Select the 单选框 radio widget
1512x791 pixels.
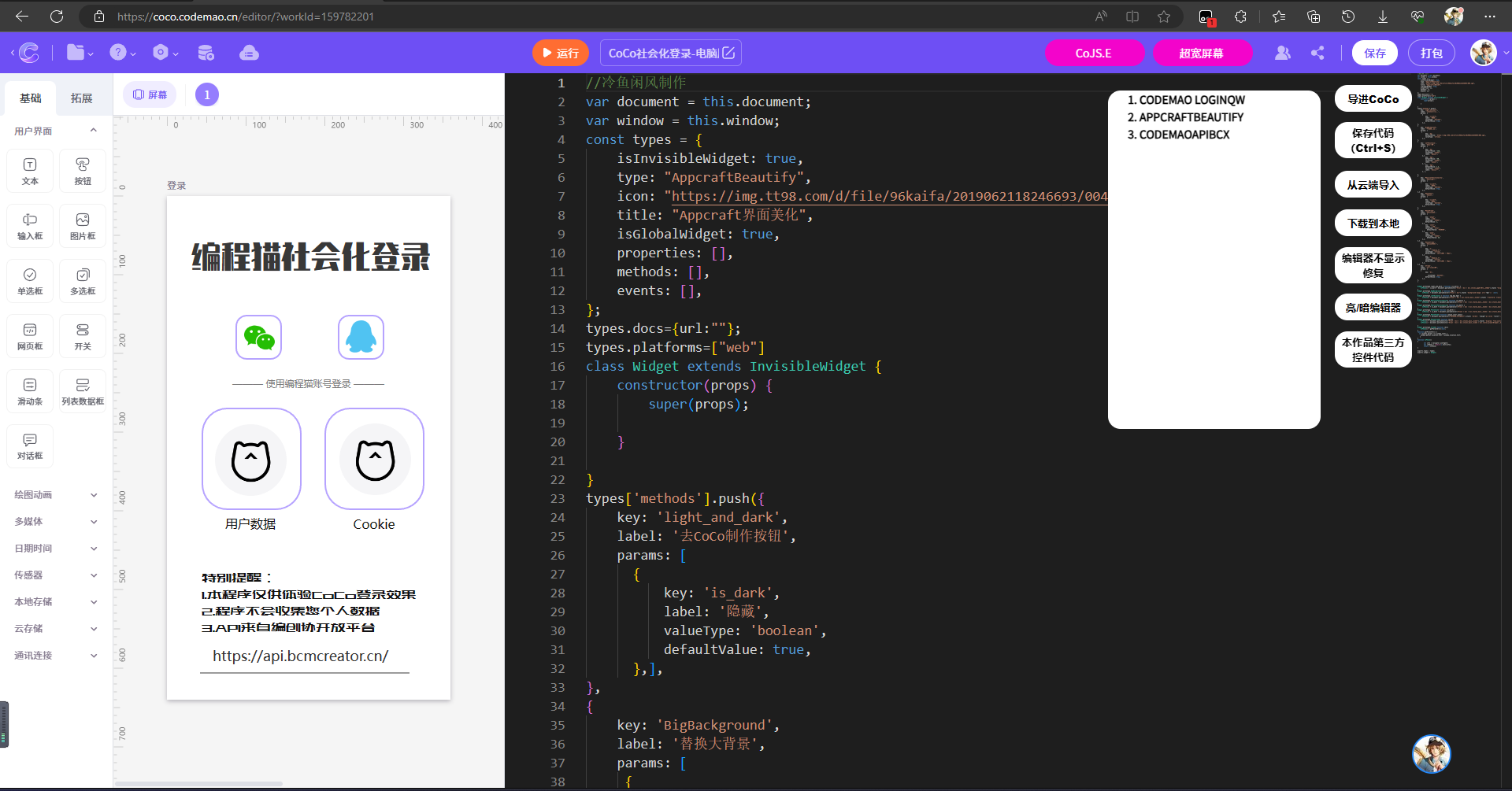30,281
